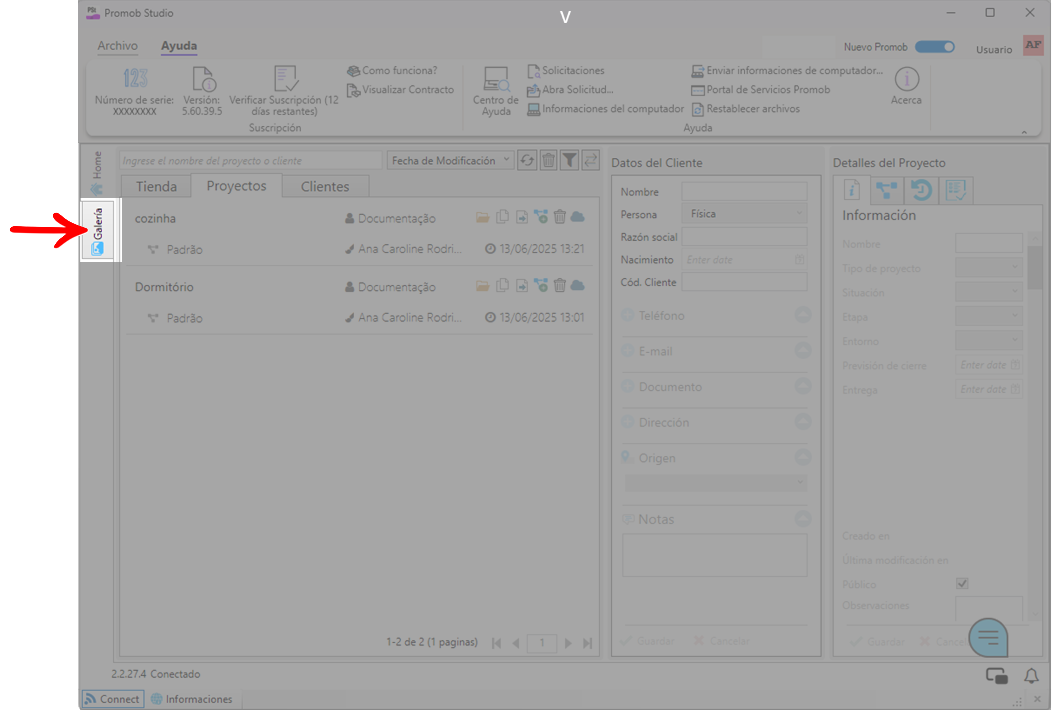Click Enviar informaciones de computador...

click(x=787, y=71)
